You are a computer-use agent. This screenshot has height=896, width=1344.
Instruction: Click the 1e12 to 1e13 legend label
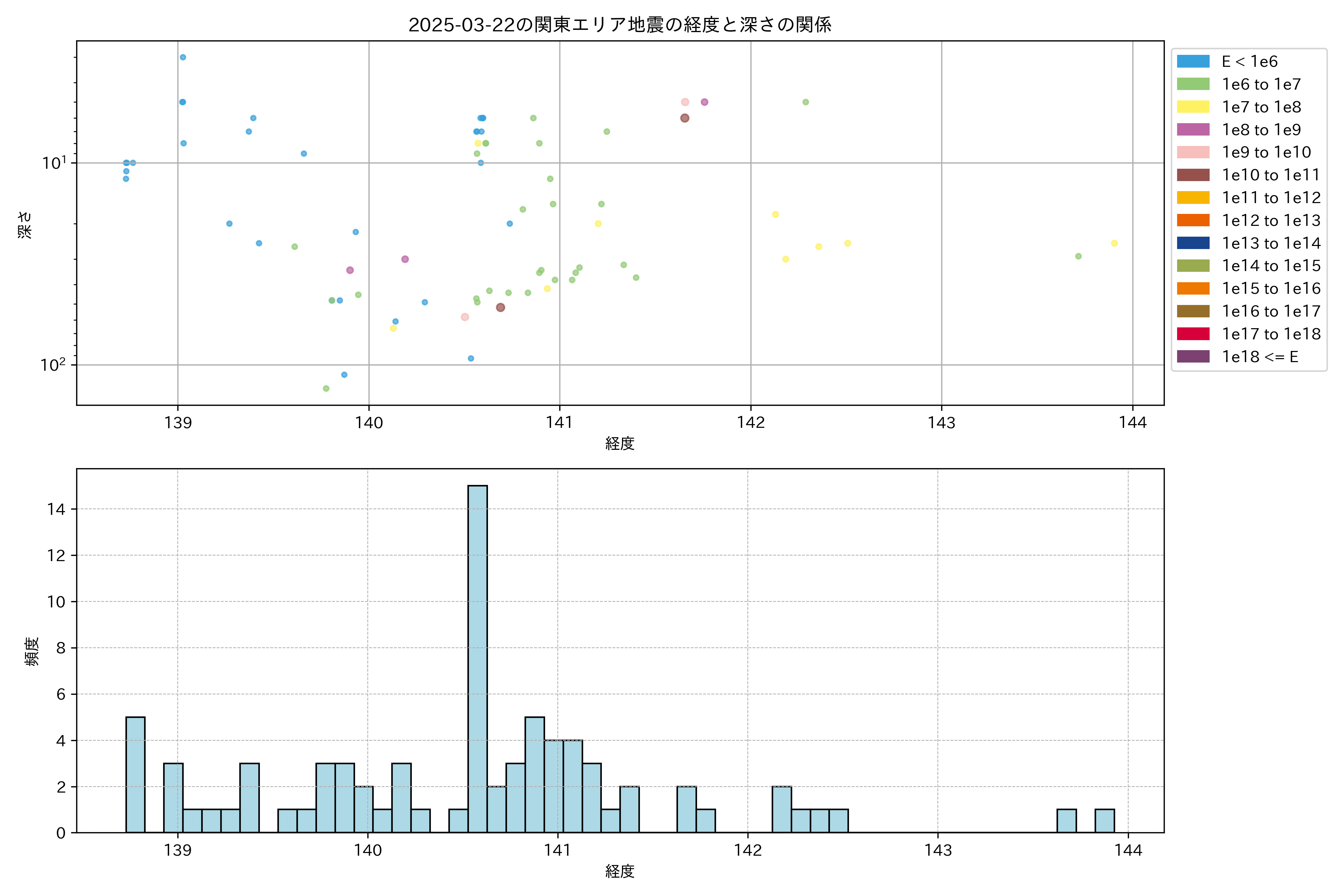[1271, 221]
